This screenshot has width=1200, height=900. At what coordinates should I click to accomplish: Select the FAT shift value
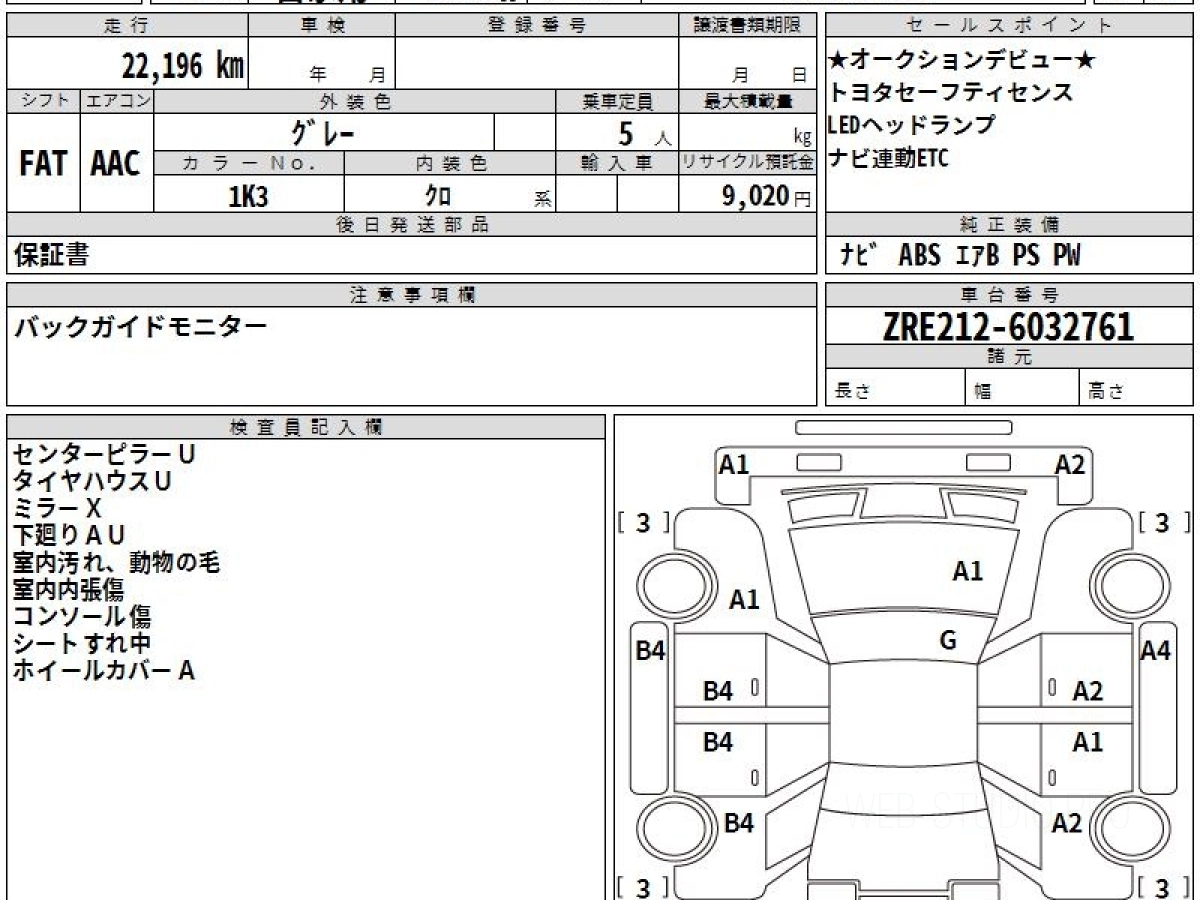click(x=43, y=164)
